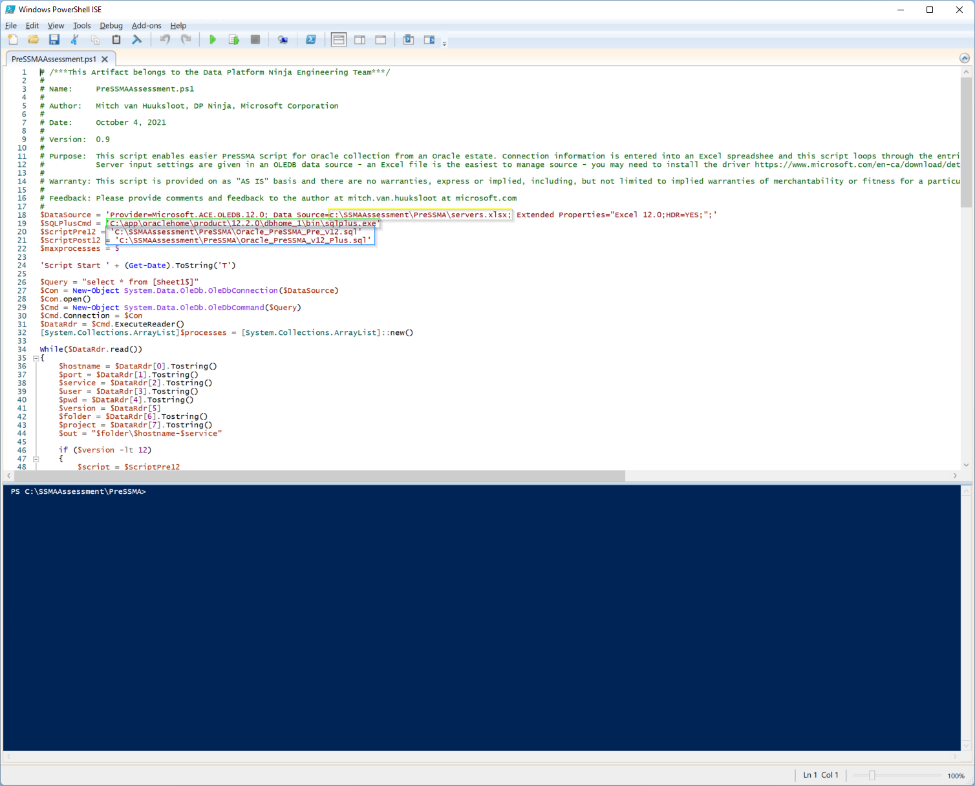This screenshot has height=786, width=975.
Task: Redo the last edit
Action: (x=186, y=40)
